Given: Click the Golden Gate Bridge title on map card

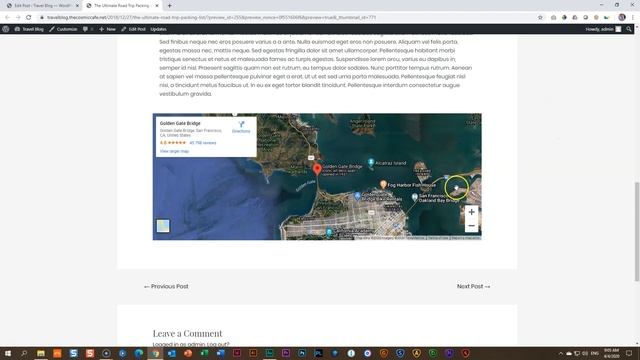Looking at the screenshot, I should pos(180,123).
